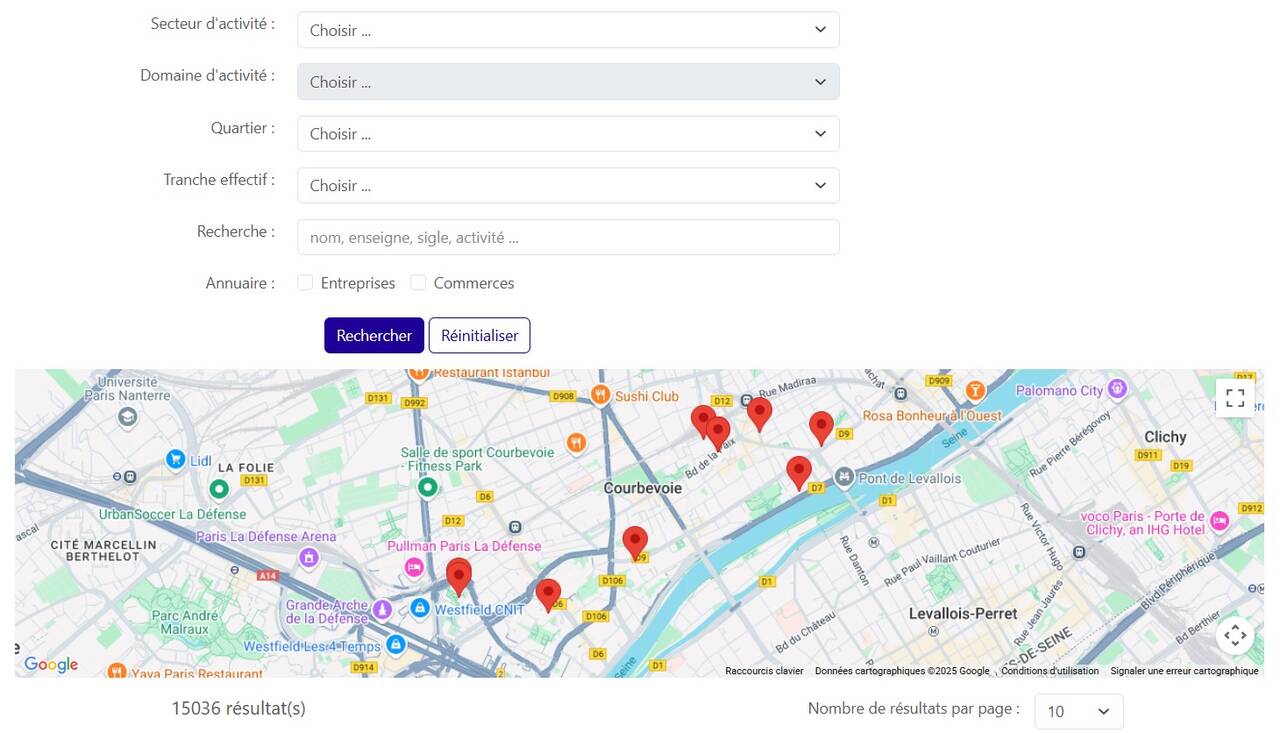This screenshot has height=733, width=1280.
Task: Select the green marker near UrbanSoccer La Défense
Action: coord(219,489)
